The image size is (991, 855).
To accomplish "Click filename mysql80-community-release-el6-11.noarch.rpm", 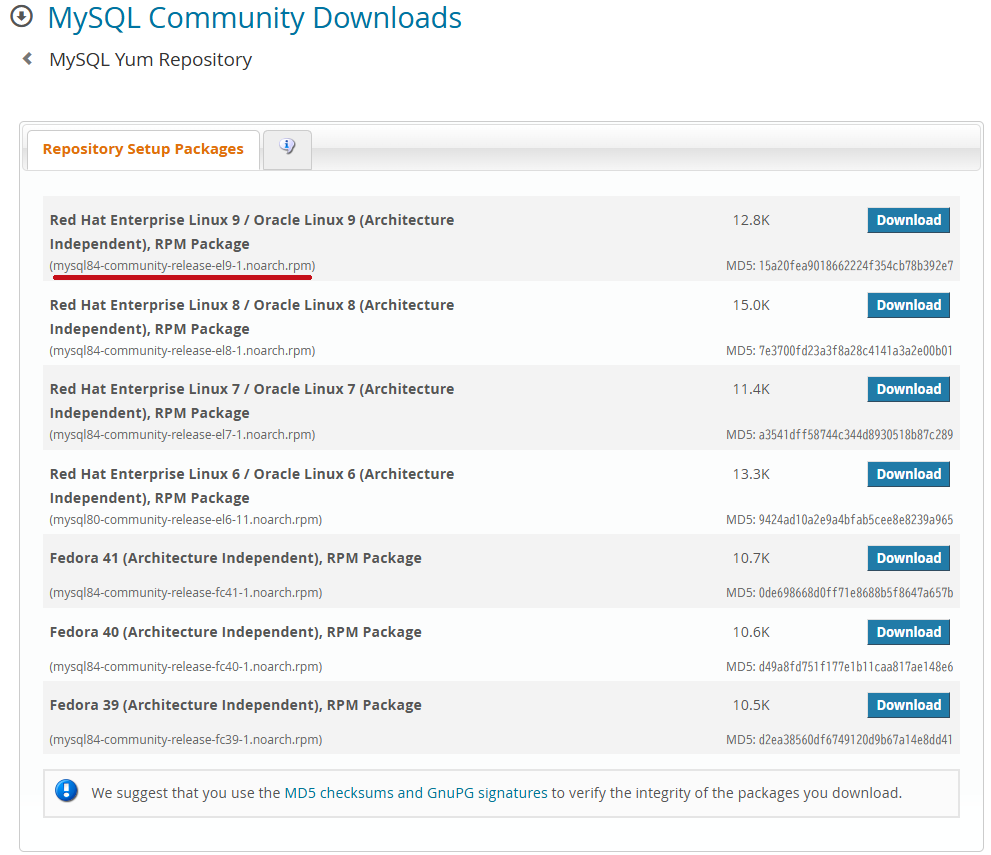I will tap(186, 519).
